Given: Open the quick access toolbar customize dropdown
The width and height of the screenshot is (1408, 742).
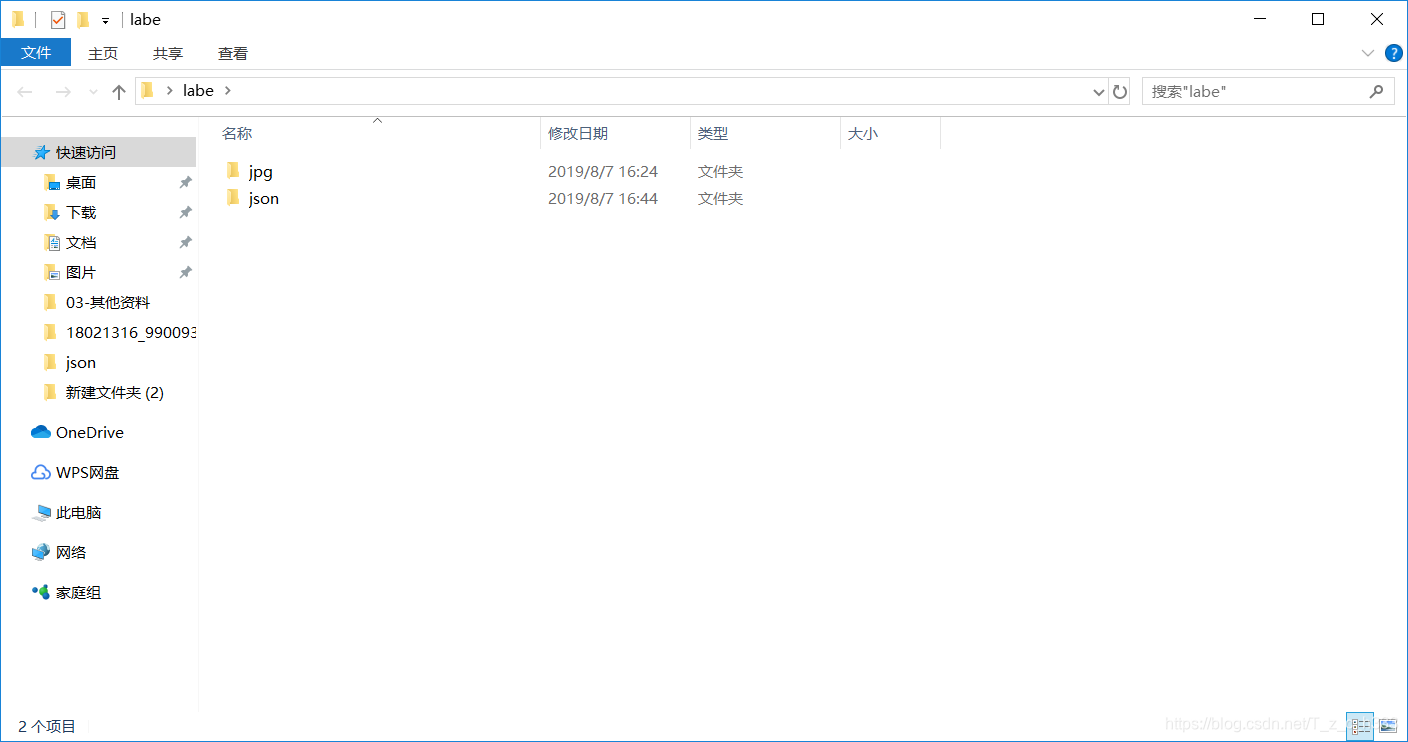Looking at the screenshot, I should 104,18.
